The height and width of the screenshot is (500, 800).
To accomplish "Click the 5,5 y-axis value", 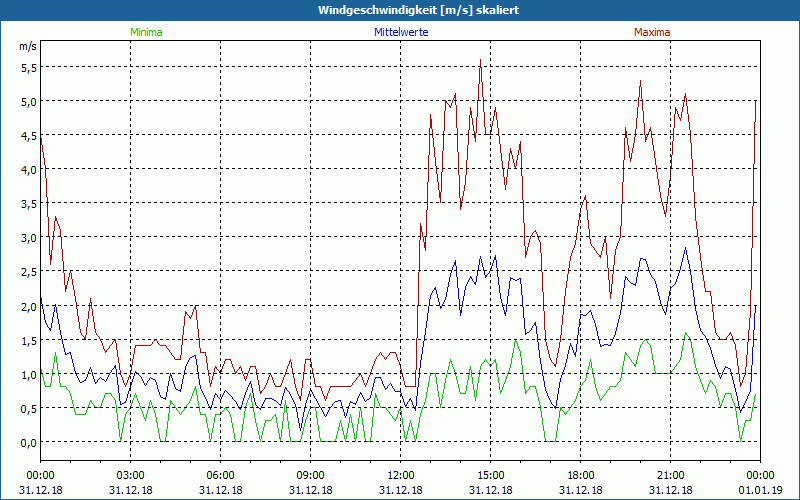I will click(28, 67).
